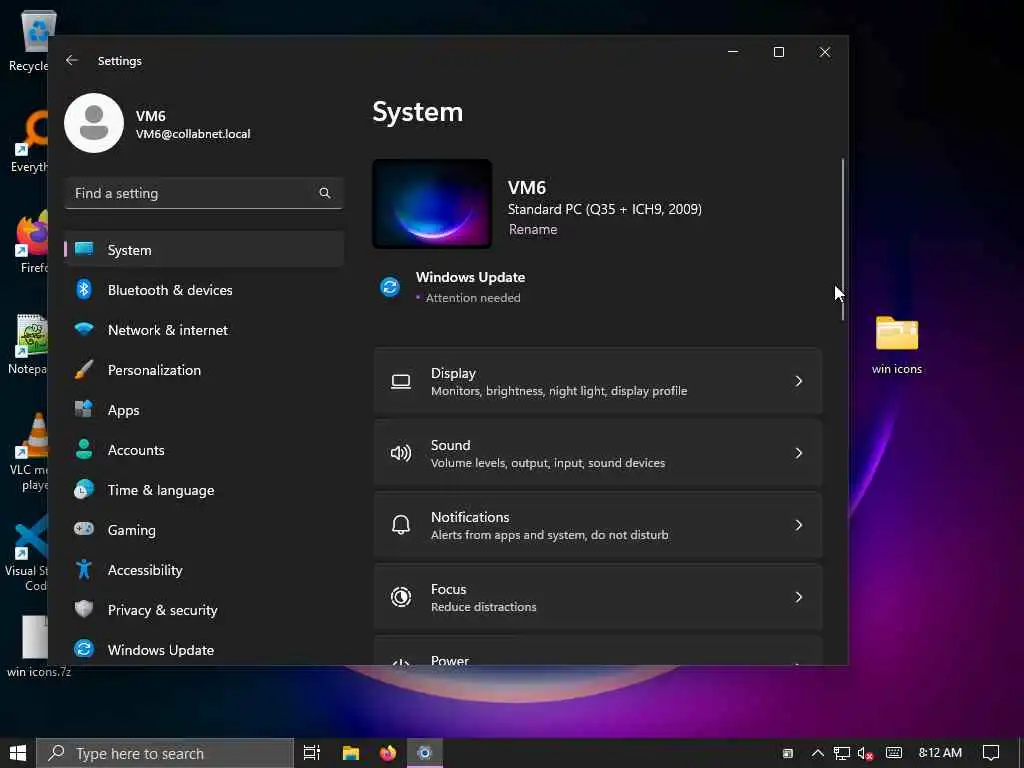Expand the Display settings chevron
Viewport: 1024px width, 768px height.
click(798, 381)
